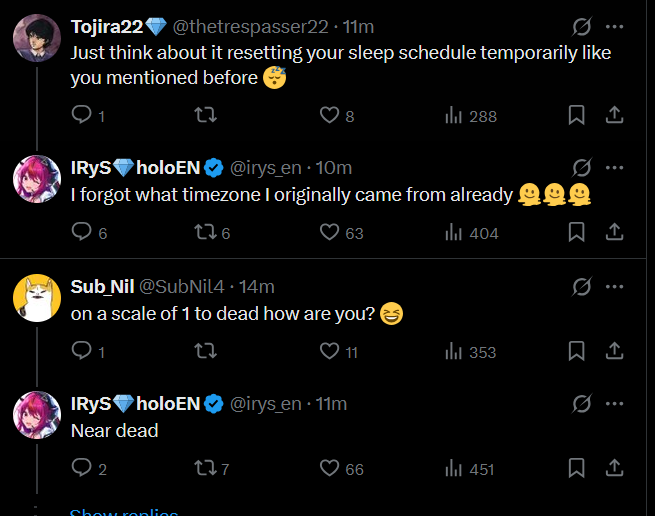Retweet IRyS's timezone tweet with 6 retweets

pos(204,233)
